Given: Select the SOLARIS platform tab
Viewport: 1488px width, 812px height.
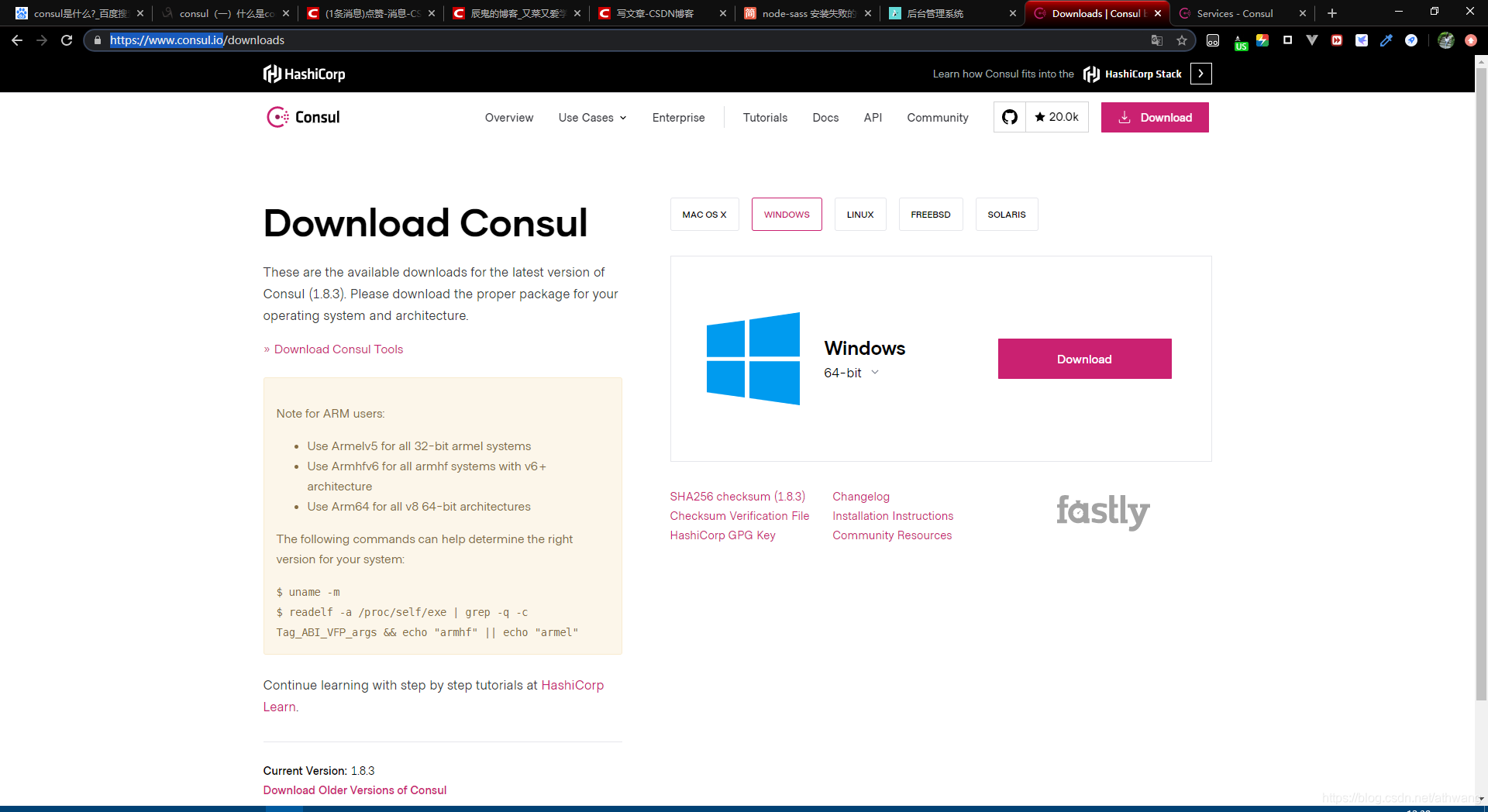Looking at the screenshot, I should pos(1007,215).
